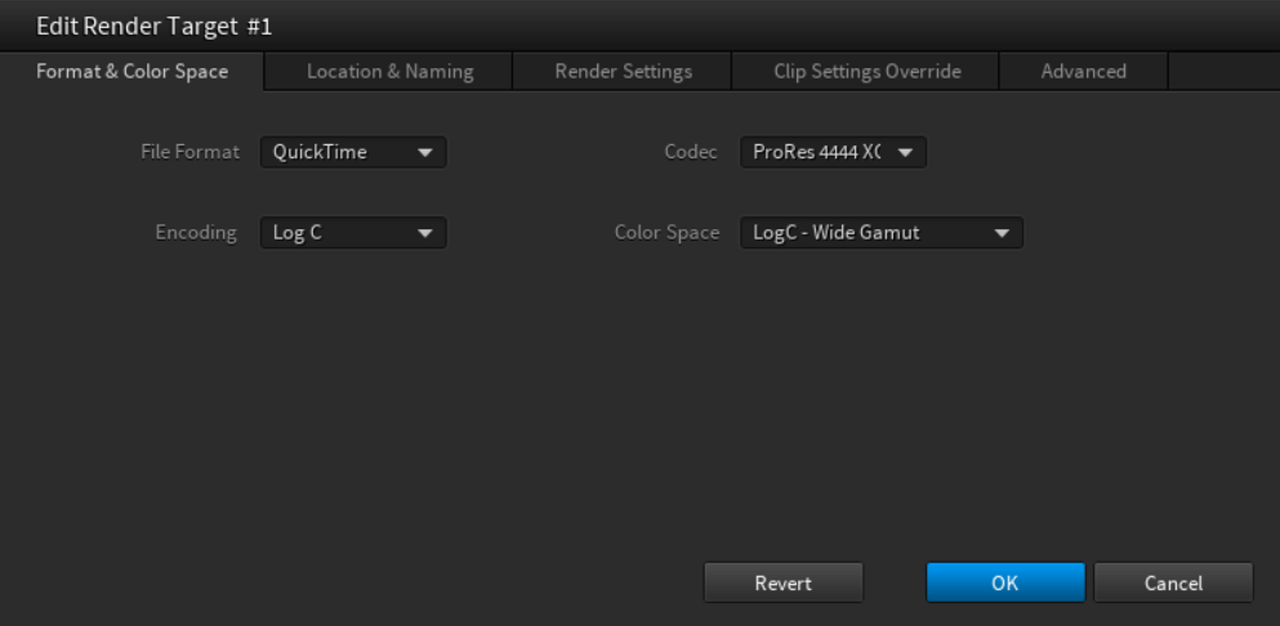
Task: Click the 'File Format' label text
Action: [x=190, y=152]
